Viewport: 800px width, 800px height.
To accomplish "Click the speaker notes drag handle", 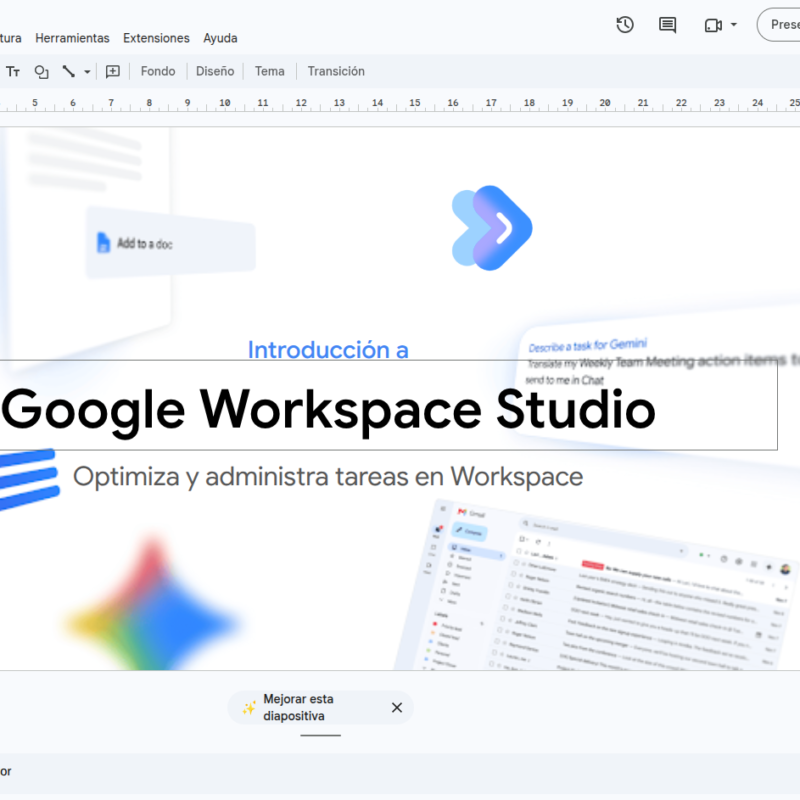I will [320, 735].
